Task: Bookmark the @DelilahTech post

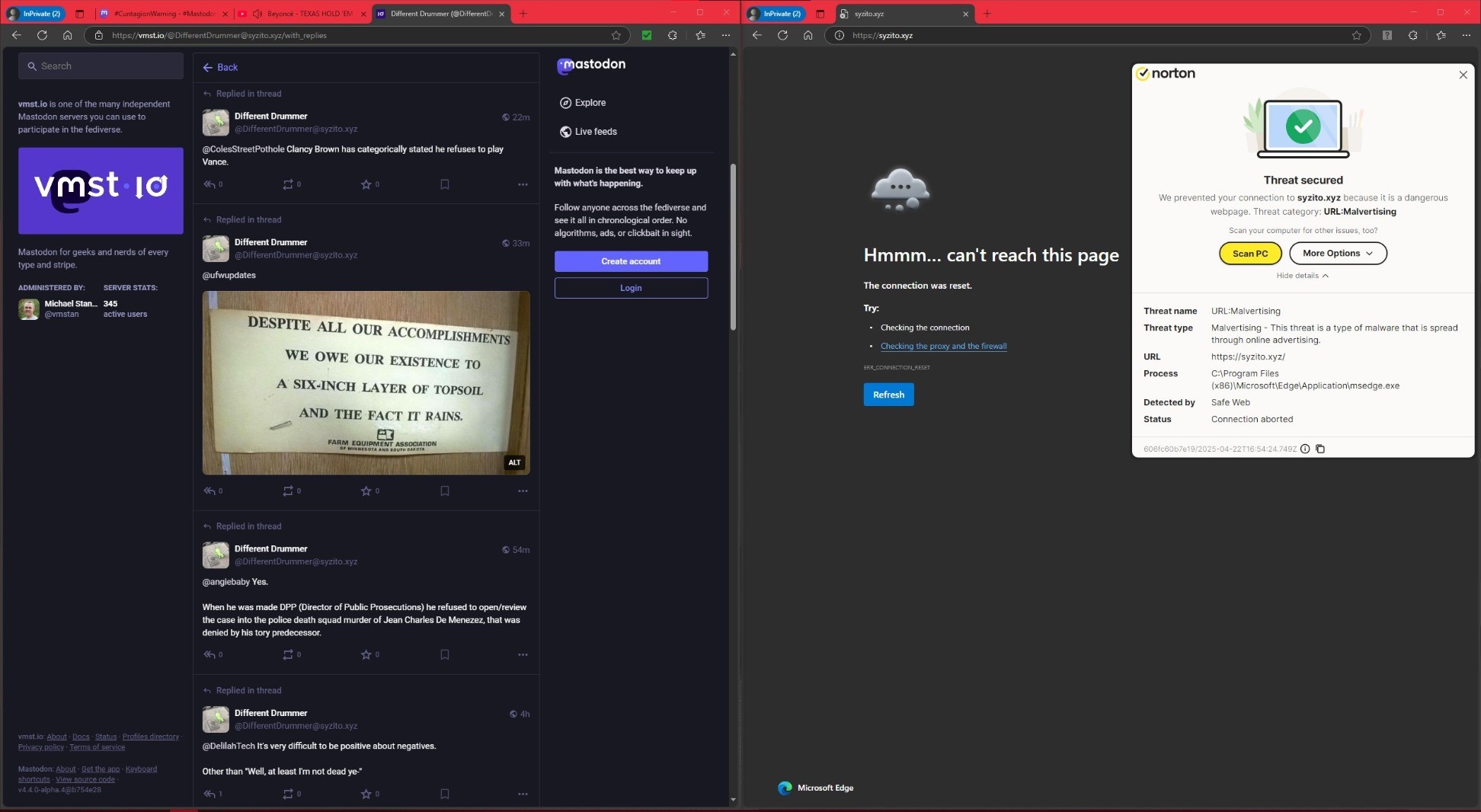Action: coord(445,794)
